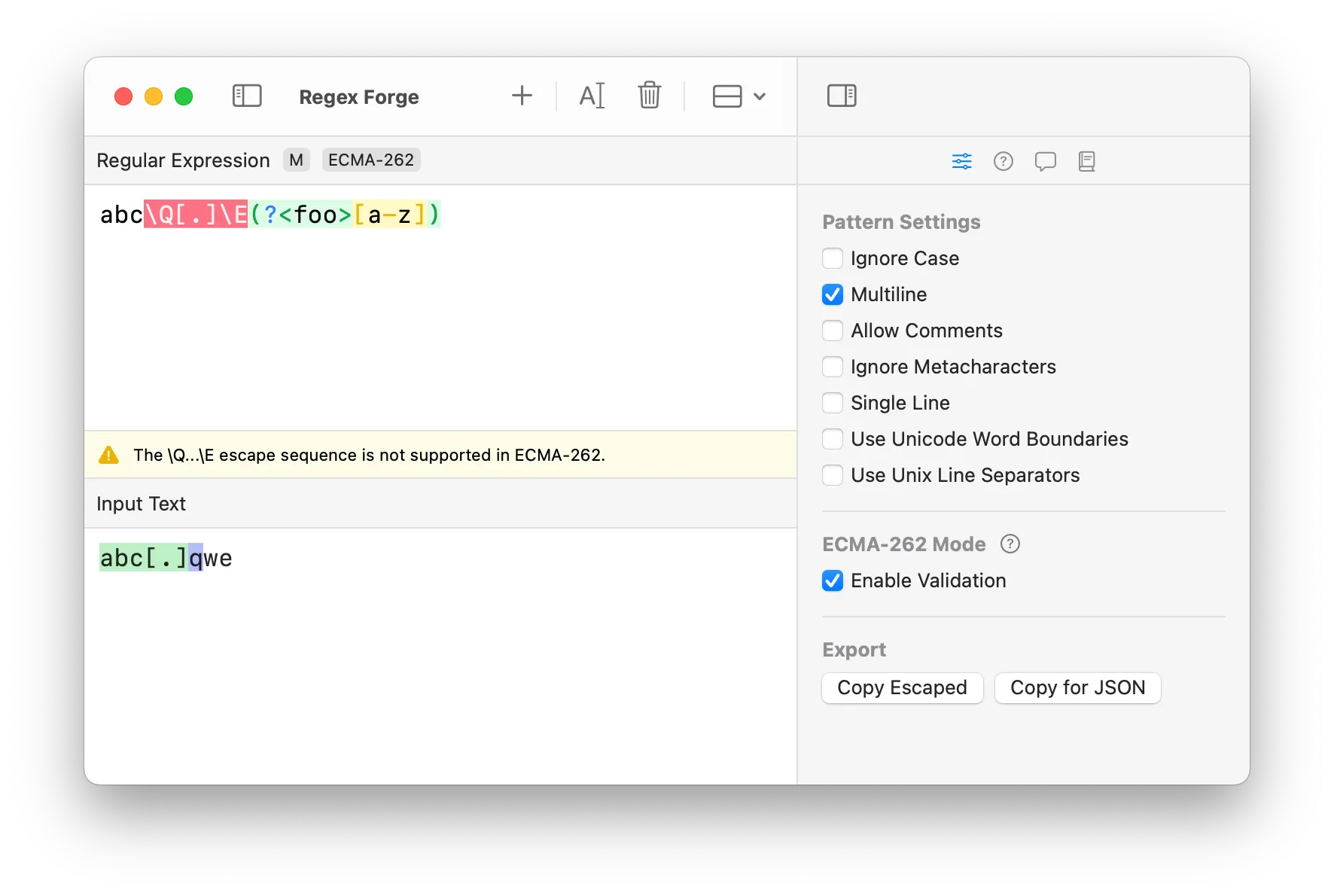The image size is (1334, 896).
Task: Open the Pattern Settings sliders panel
Action: 961,160
